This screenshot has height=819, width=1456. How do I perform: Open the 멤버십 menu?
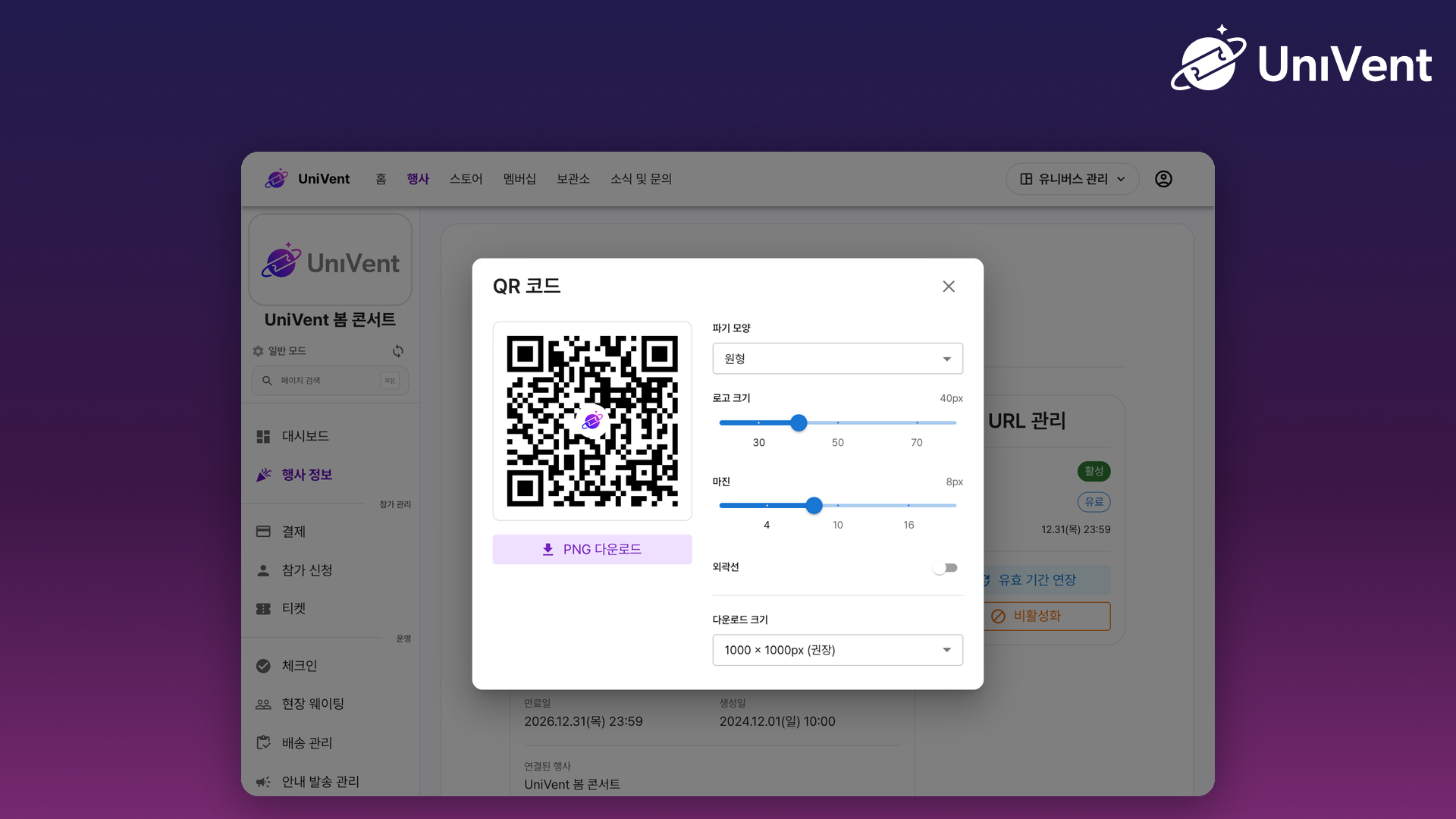click(519, 179)
